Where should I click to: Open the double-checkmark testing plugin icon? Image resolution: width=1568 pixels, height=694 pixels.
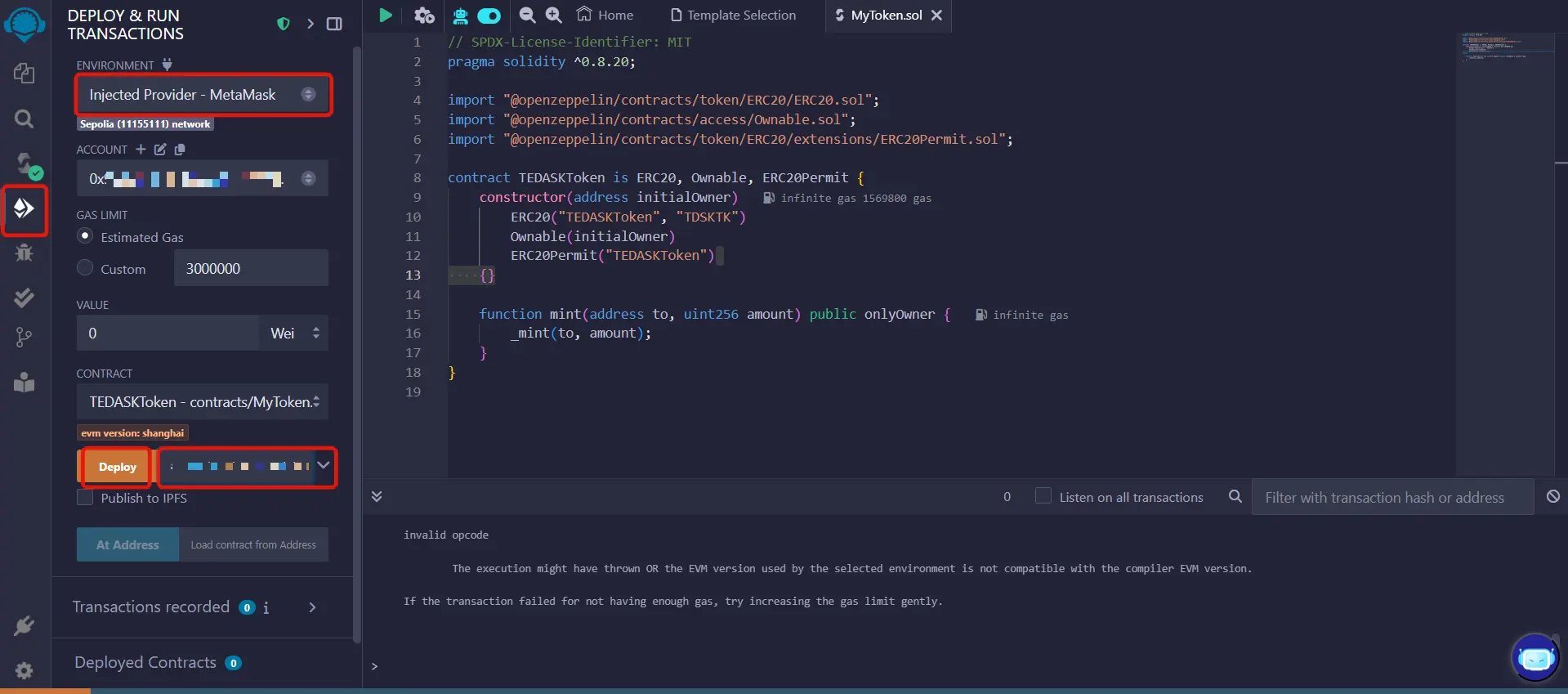[x=25, y=298]
